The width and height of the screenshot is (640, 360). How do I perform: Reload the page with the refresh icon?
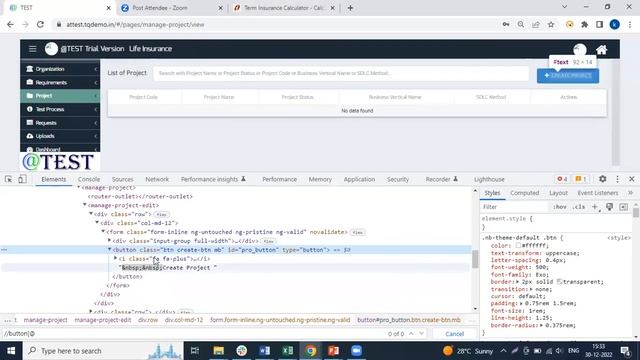[x=40, y=24]
